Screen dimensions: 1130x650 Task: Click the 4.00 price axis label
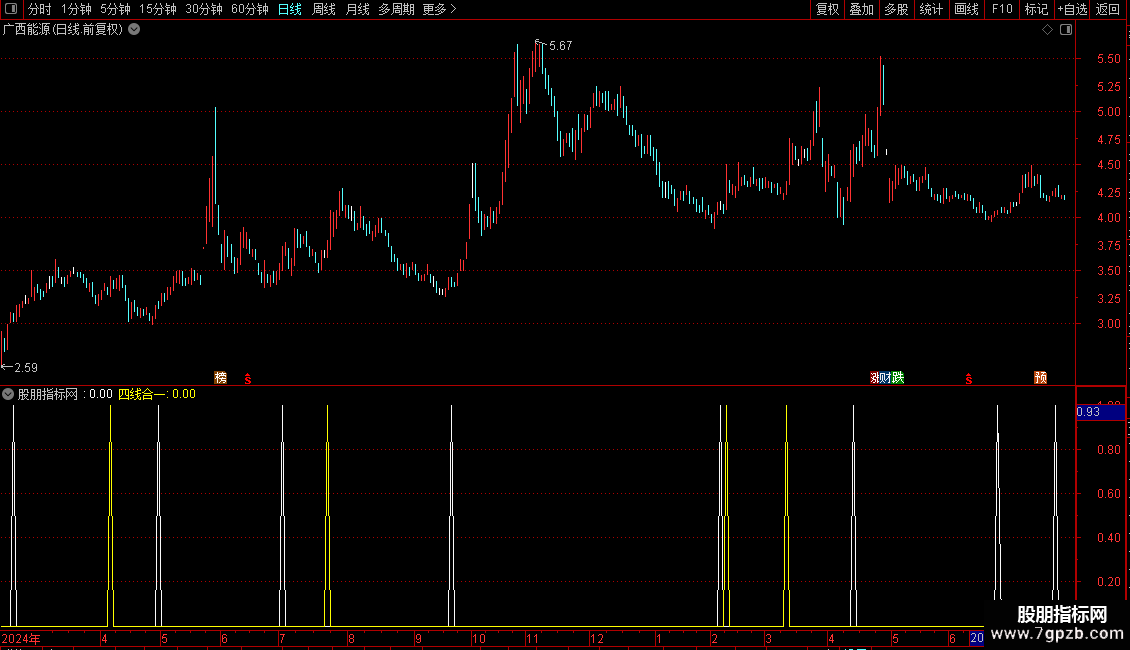click(1108, 218)
